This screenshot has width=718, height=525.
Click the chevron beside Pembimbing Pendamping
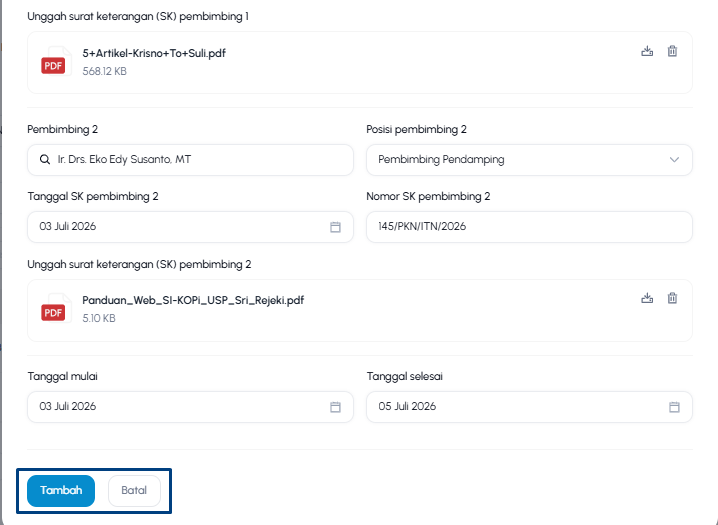(x=674, y=160)
